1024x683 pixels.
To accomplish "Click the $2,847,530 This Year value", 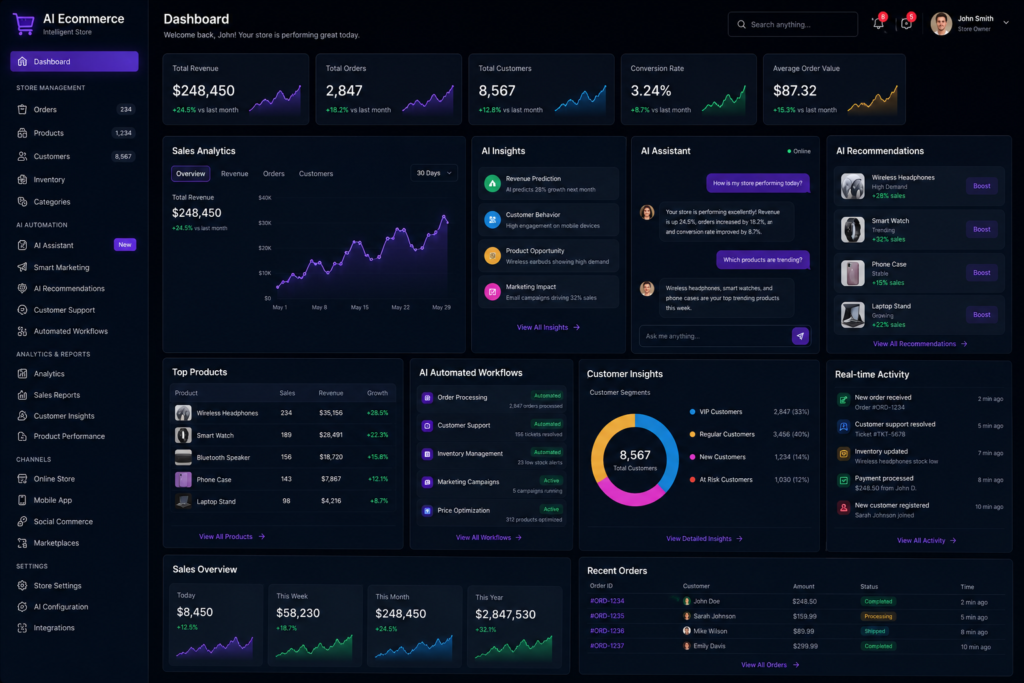I will coord(505,614).
